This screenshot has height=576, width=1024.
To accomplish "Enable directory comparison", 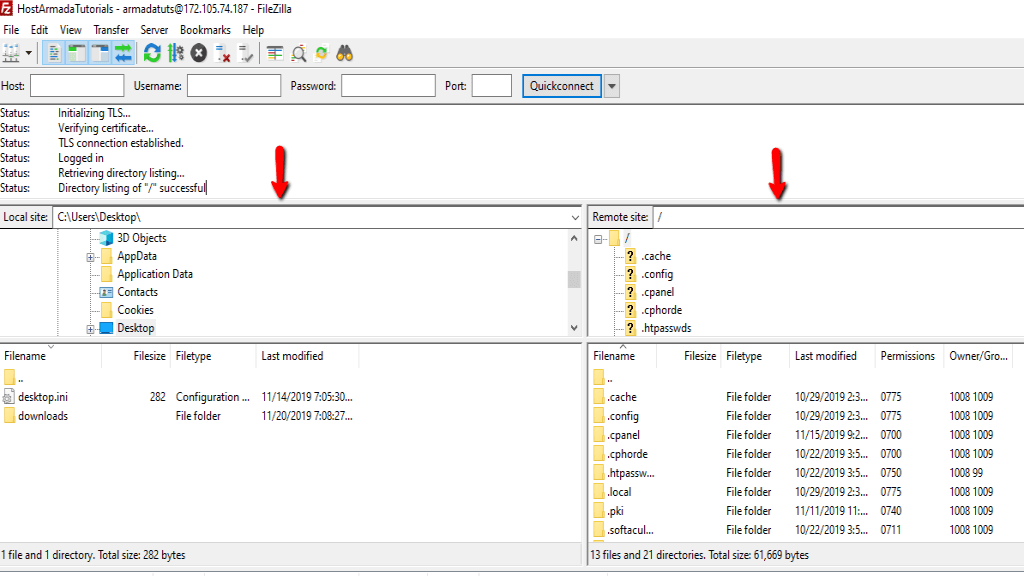I will point(298,52).
